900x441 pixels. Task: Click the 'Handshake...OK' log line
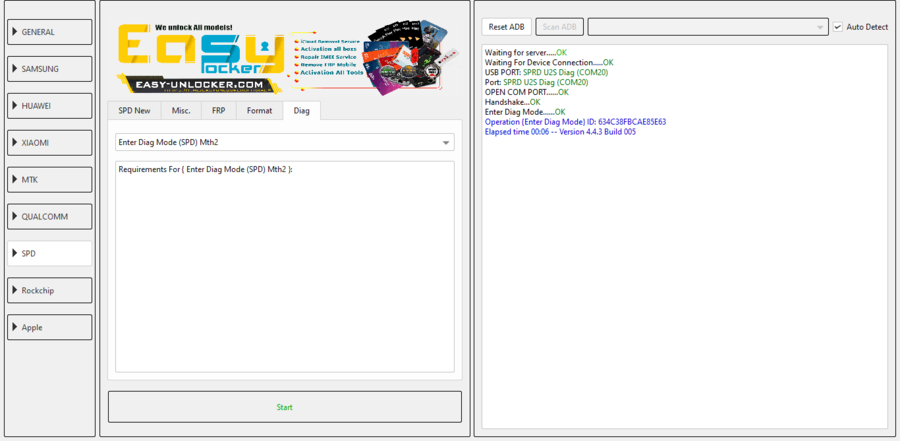pos(513,102)
